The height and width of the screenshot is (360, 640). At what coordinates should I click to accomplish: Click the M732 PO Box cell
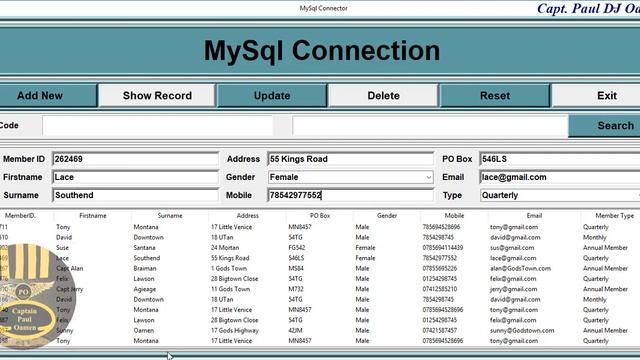pos(296,289)
